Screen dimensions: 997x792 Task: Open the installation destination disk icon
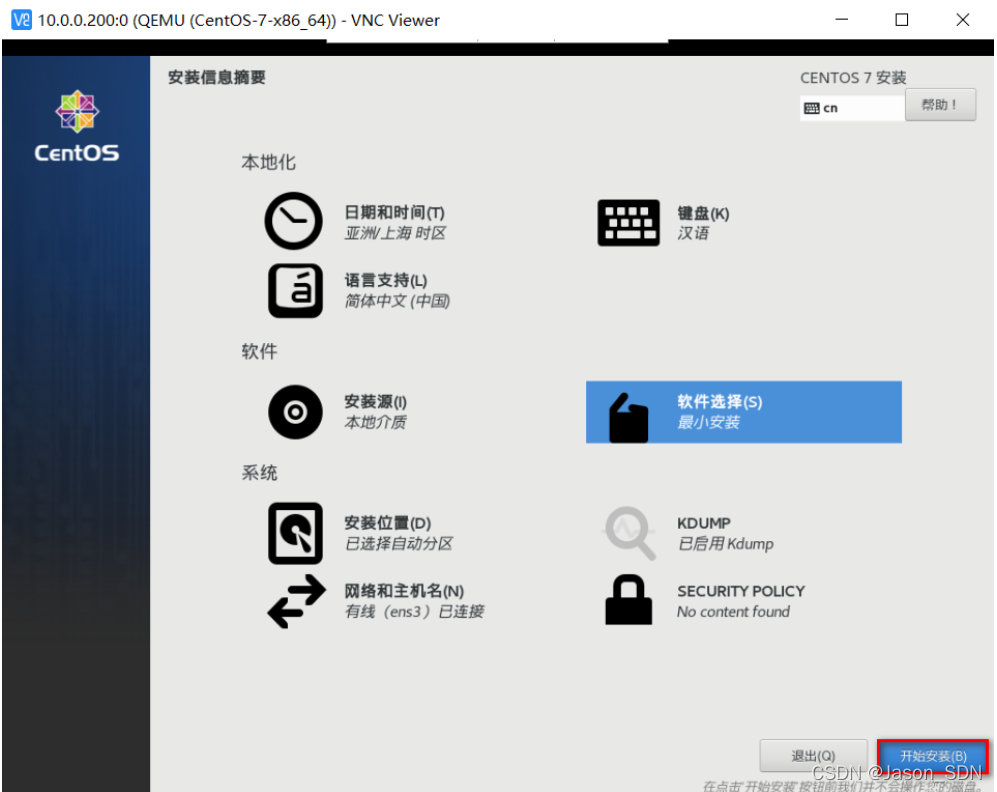point(295,533)
